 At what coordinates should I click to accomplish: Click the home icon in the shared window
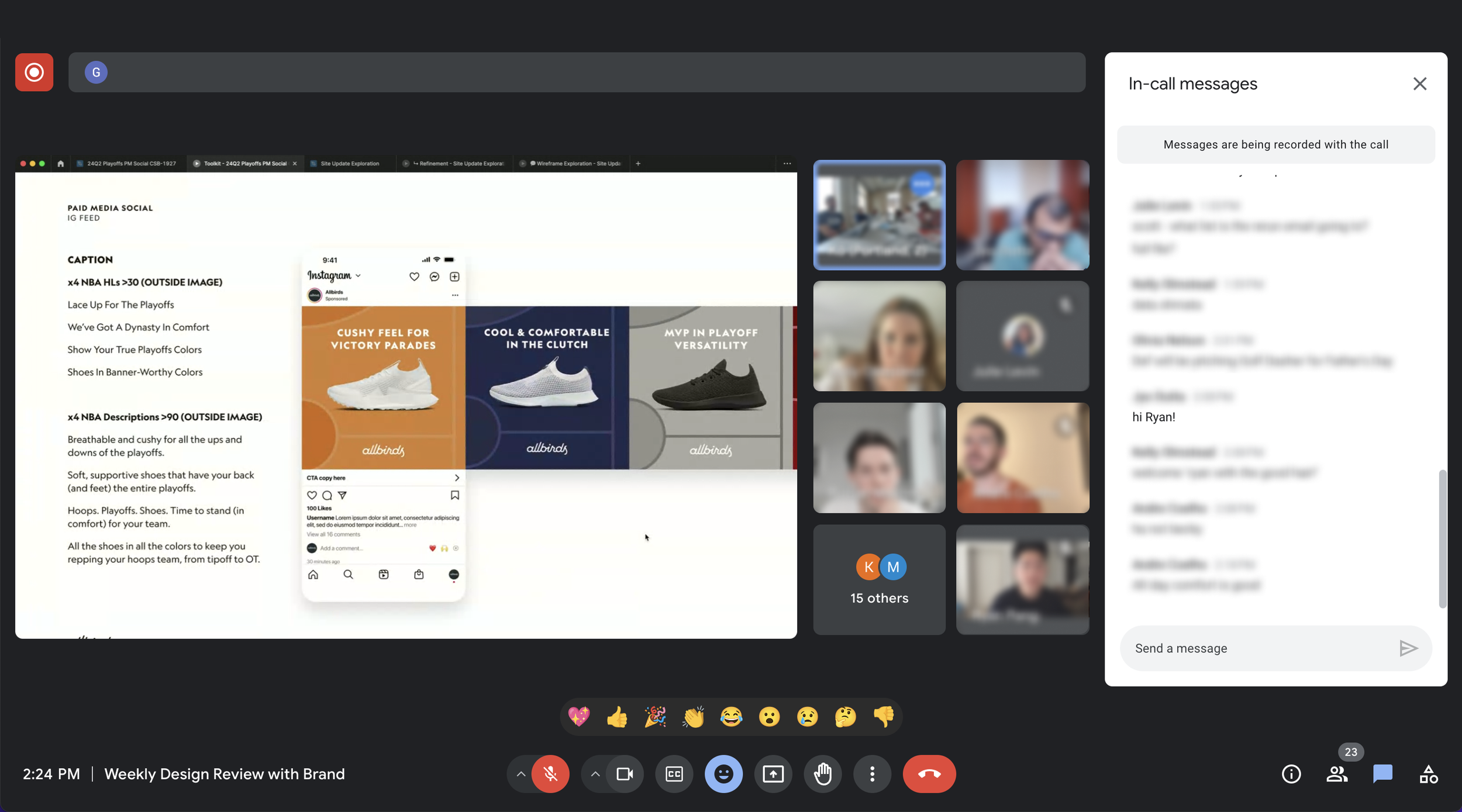coord(60,164)
